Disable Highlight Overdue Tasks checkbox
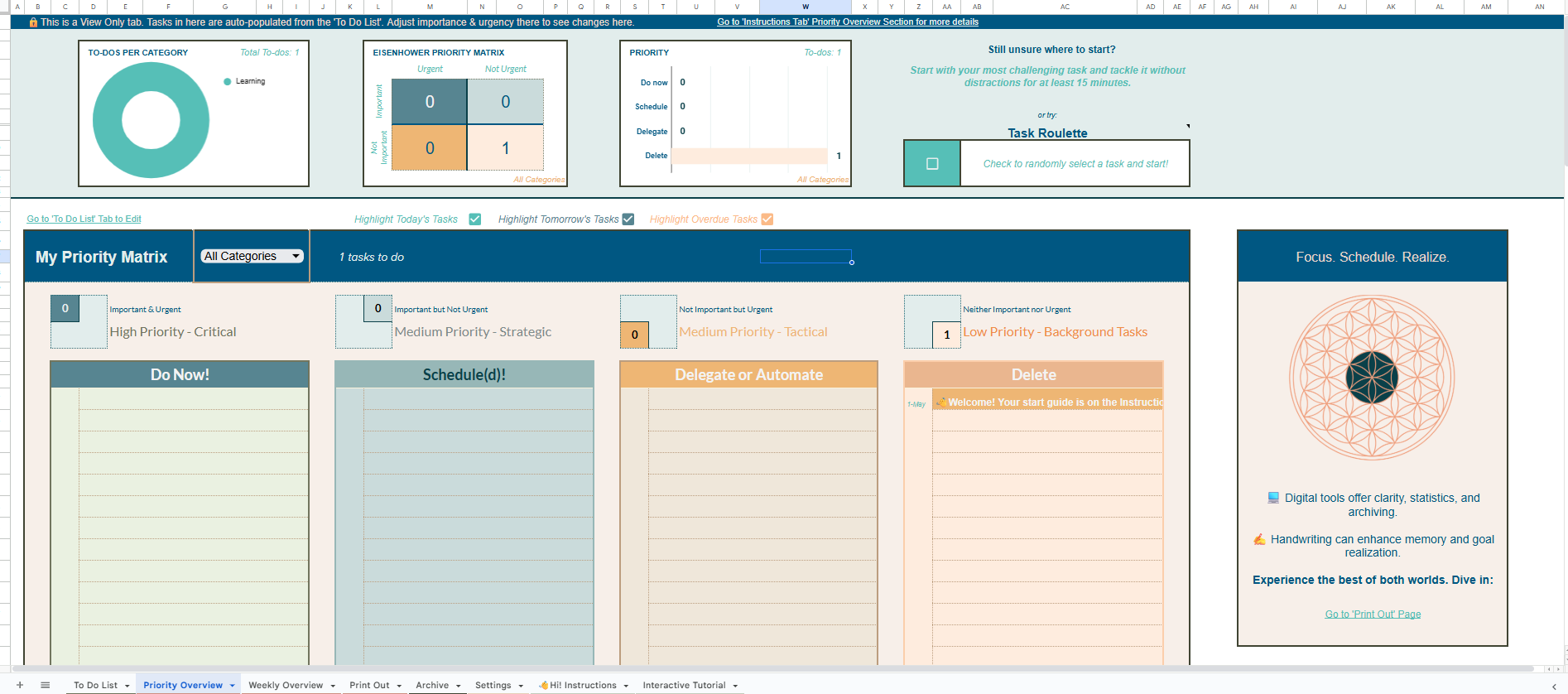 pyautogui.click(x=767, y=219)
